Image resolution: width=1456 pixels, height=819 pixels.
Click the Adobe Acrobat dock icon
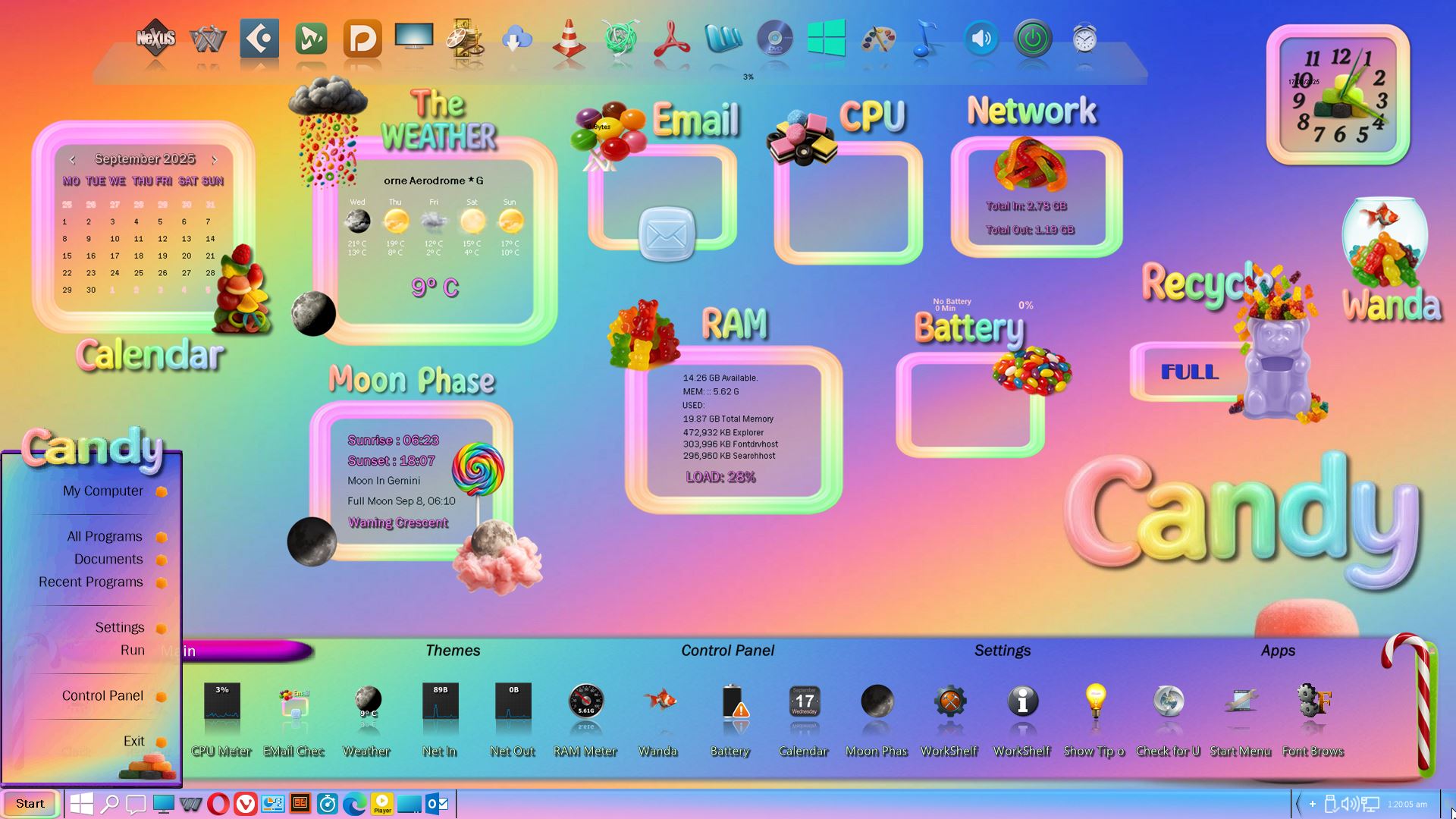click(x=671, y=38)
